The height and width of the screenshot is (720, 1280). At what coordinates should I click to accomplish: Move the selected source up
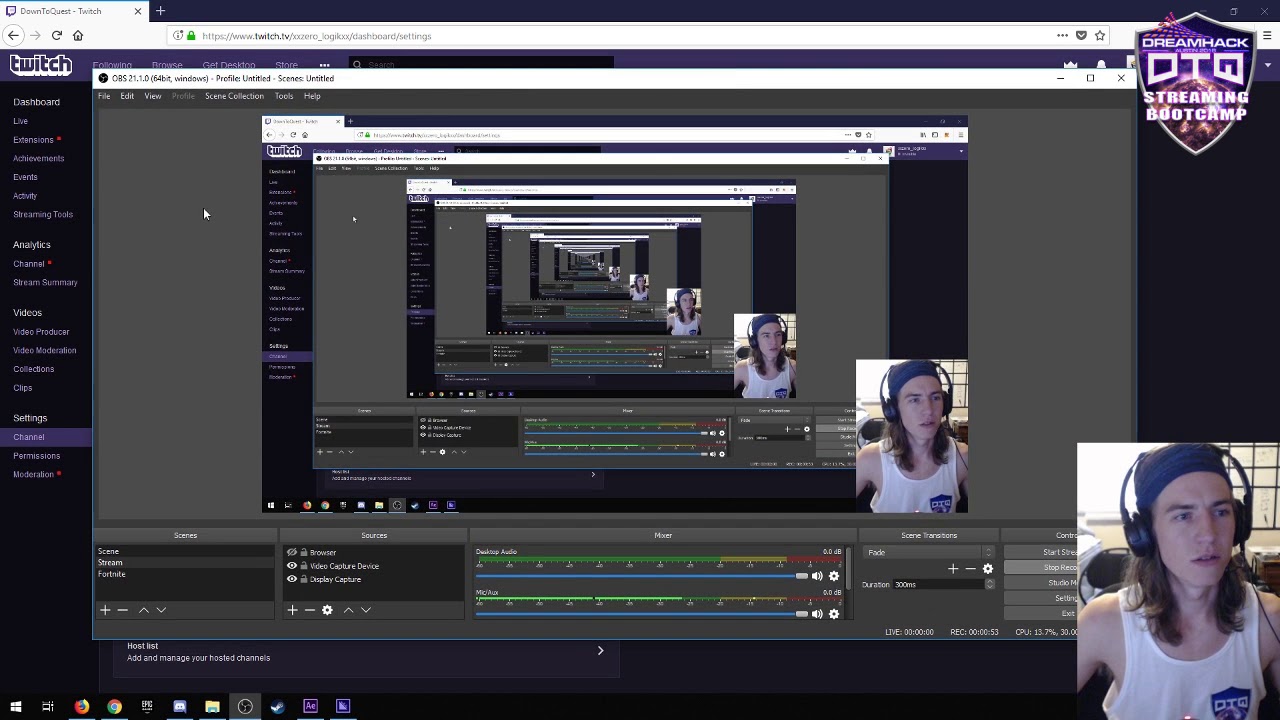[348, 610]
